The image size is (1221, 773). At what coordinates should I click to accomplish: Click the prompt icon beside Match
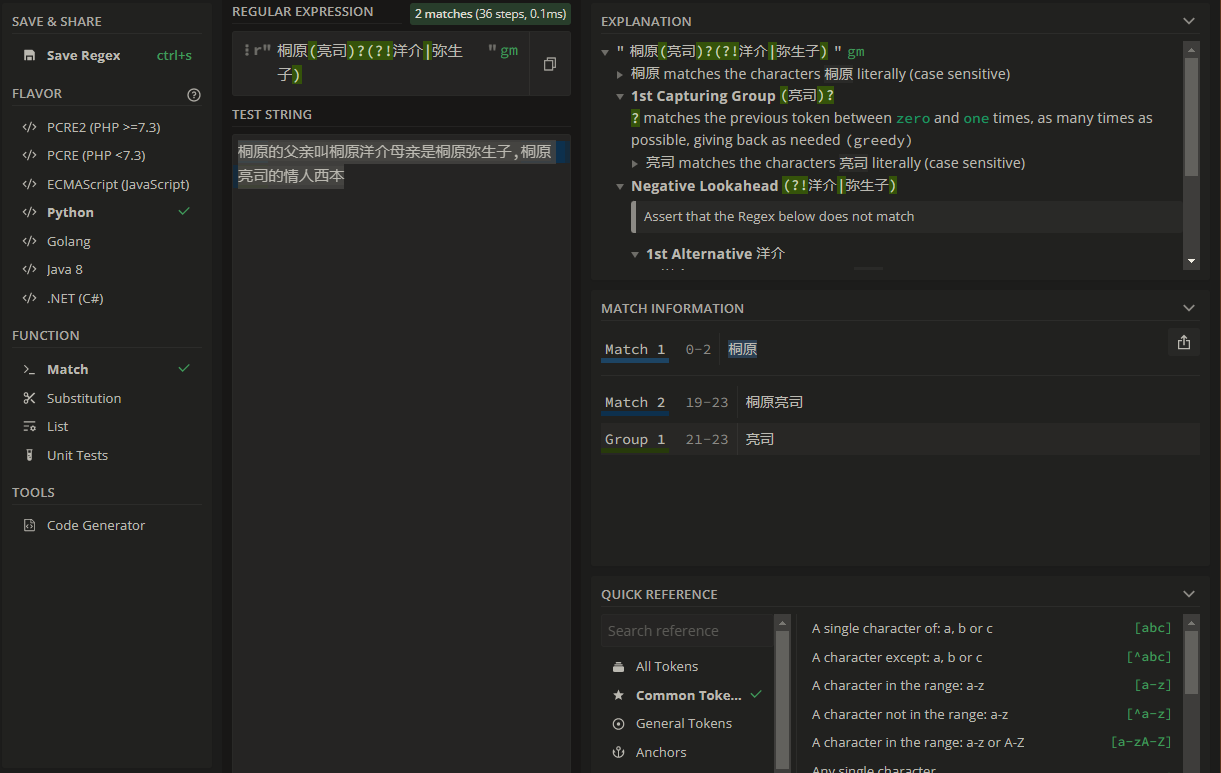[x=28, y=369]
